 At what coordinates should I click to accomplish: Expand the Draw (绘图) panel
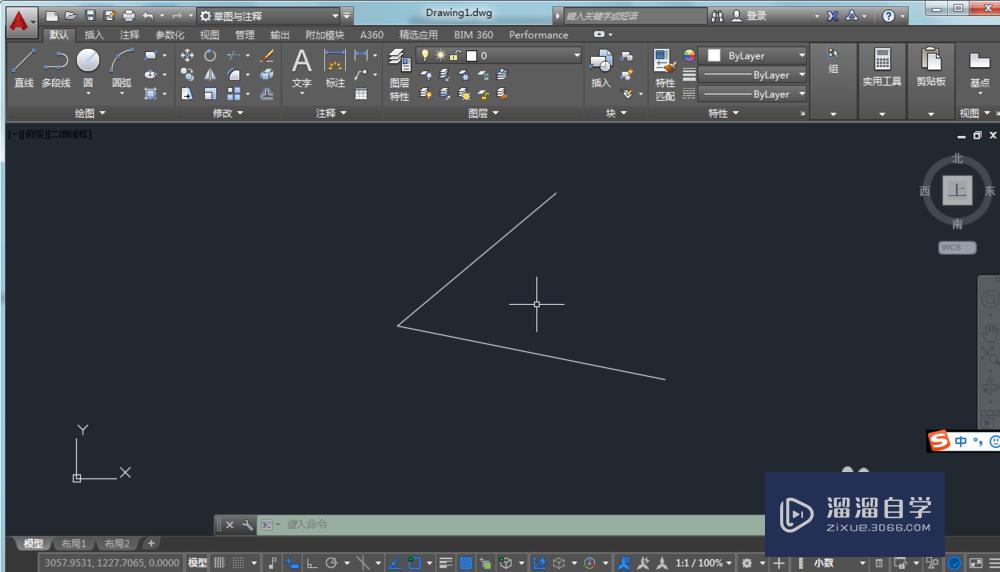tap(90, 113)
